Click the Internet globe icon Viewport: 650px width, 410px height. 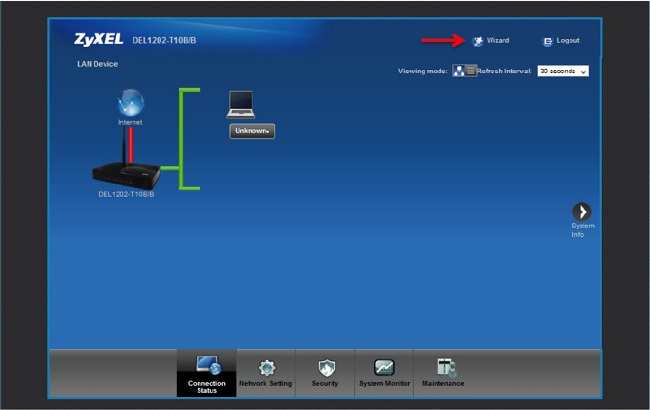(130, 102)
